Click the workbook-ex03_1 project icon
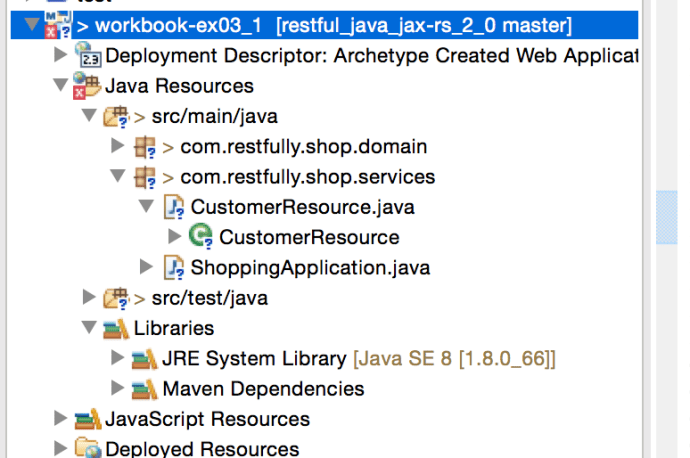The height and width of the screenshot is (458, 690). tap(55, 25)
